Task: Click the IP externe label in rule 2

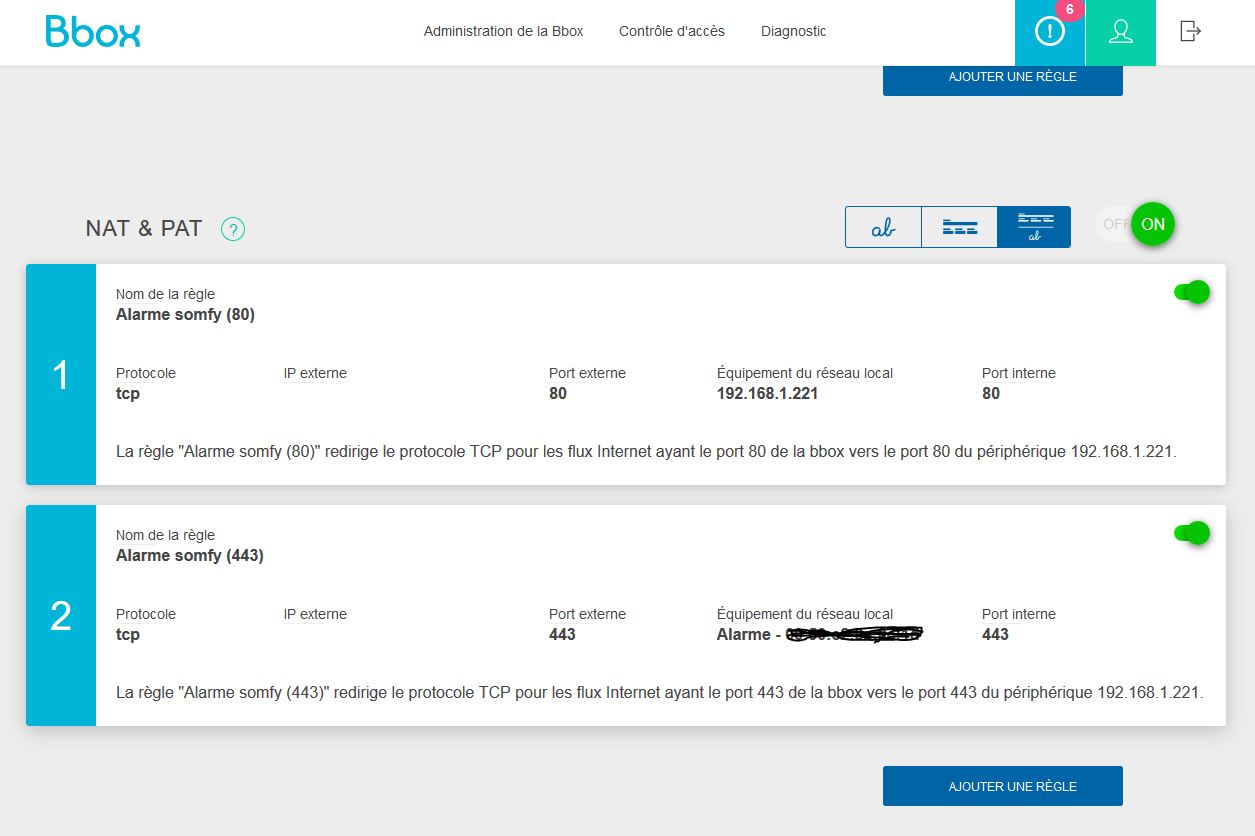Action: (315, 615)
